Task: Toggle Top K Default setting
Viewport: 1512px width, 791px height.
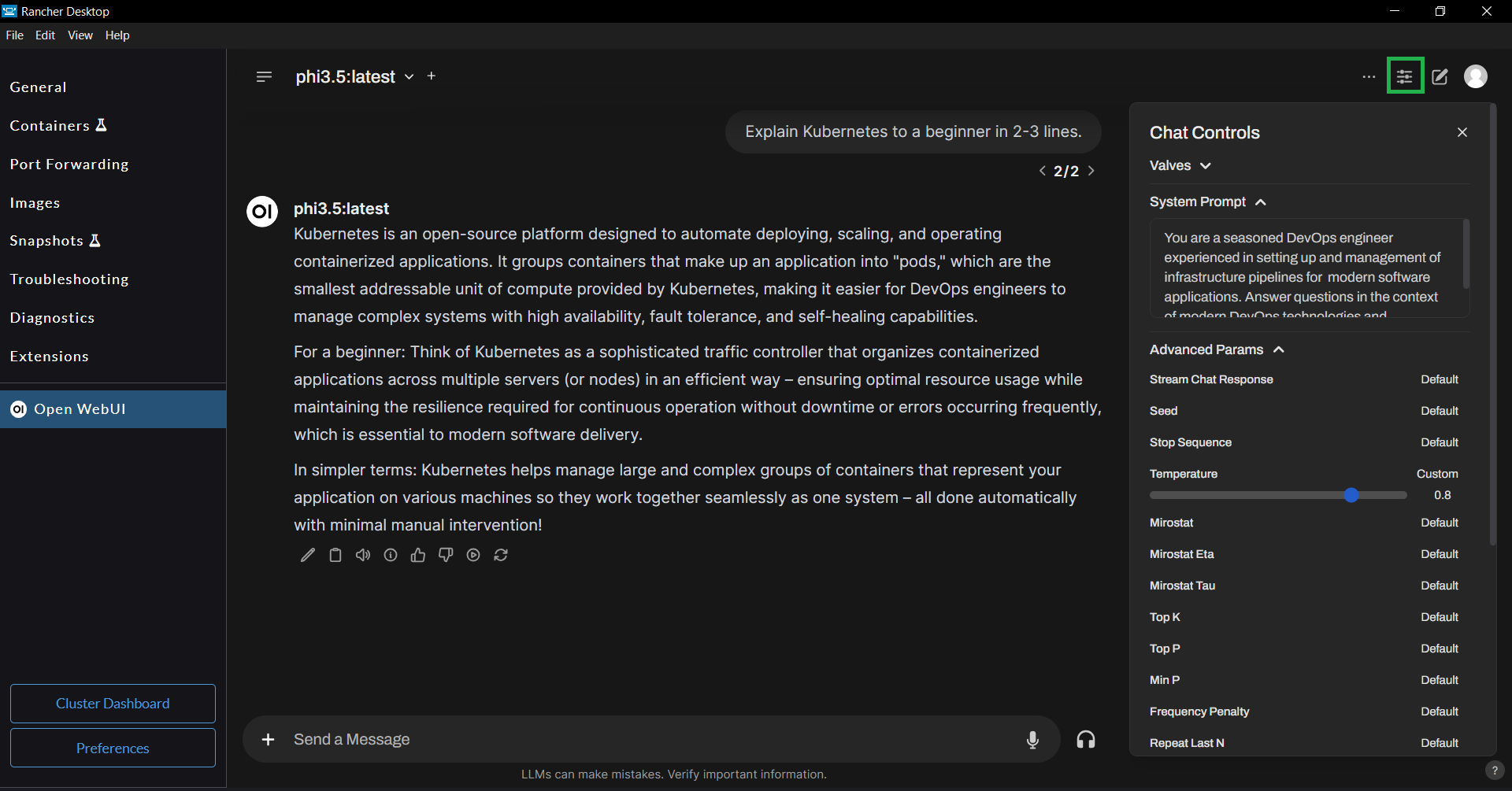Action: (x=1440, y=617)
